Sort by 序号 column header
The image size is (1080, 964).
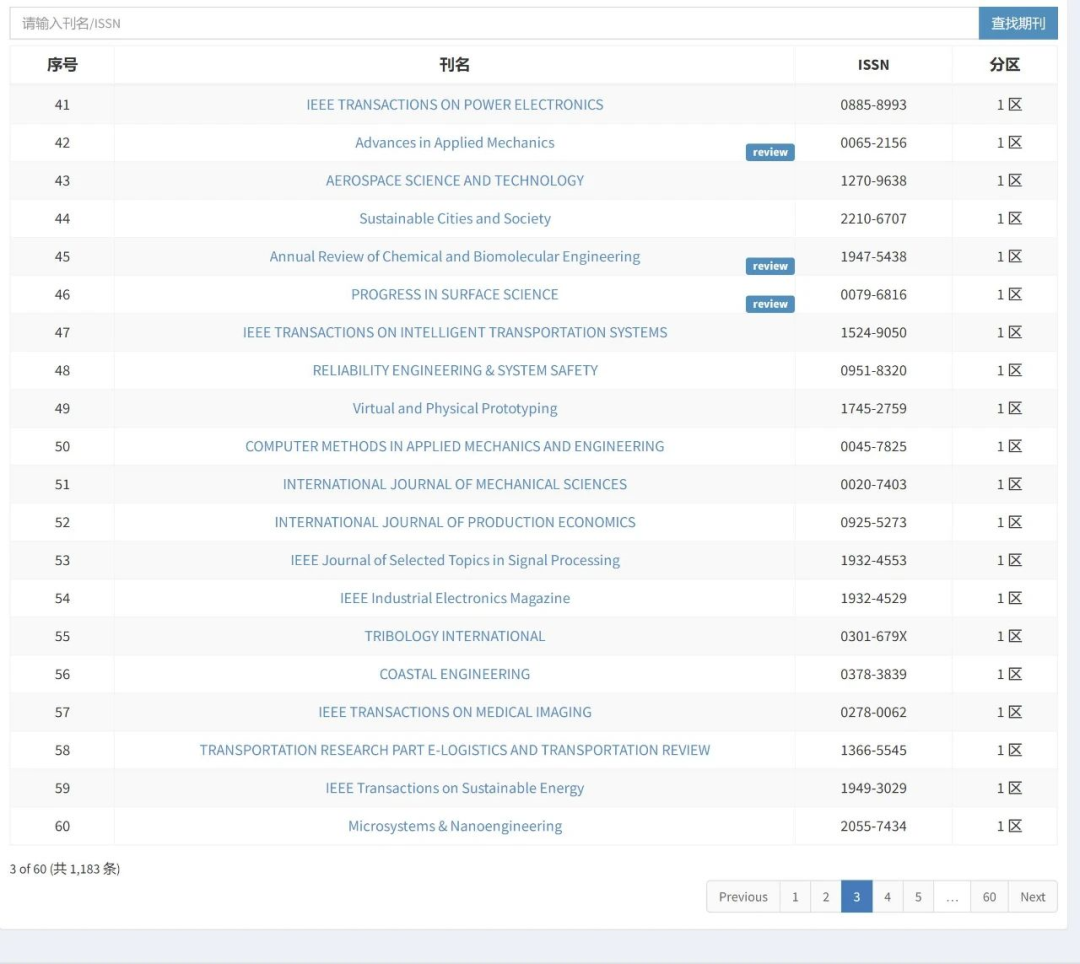(62, 65)
